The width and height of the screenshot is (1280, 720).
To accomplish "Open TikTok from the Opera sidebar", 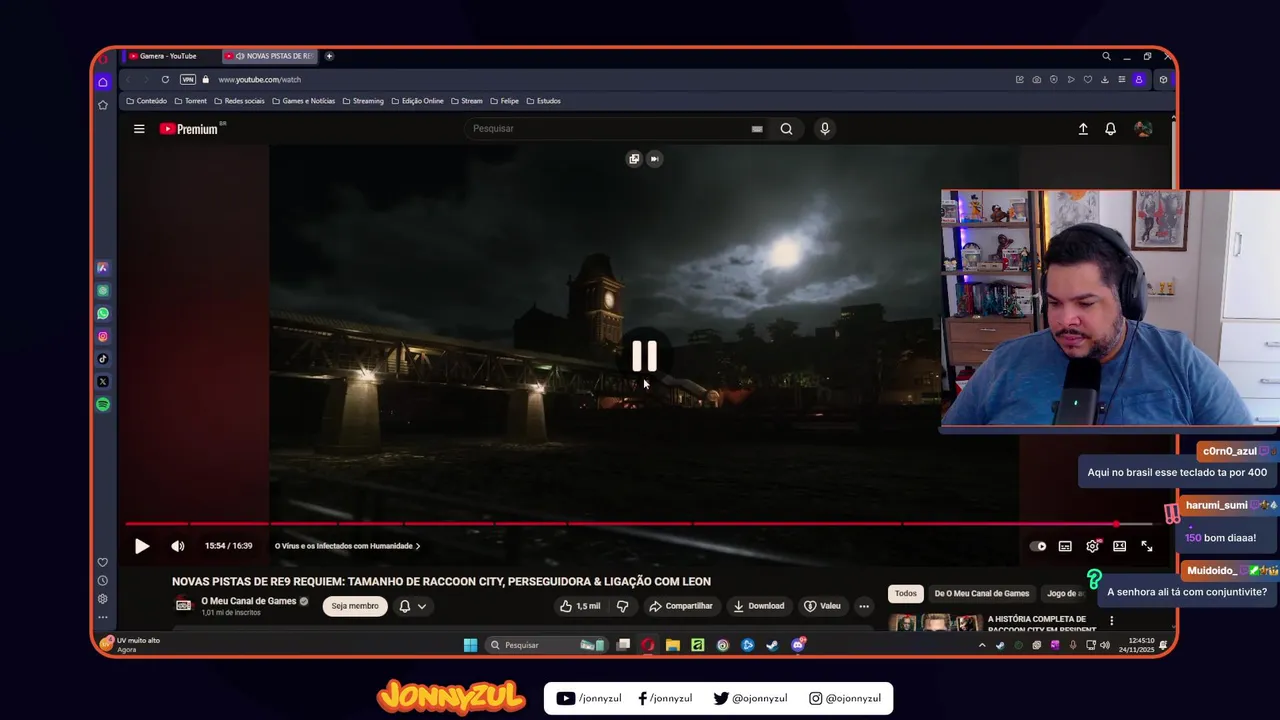I will pos(103,359).
